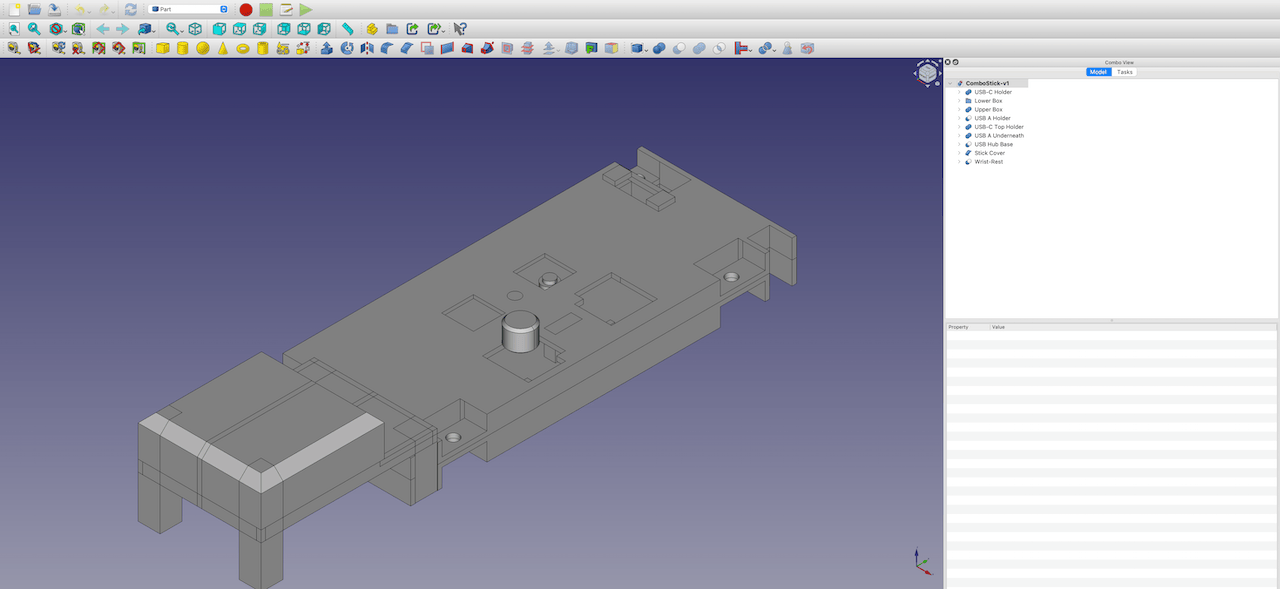Create a Sphere primitive
This screenshot has height=589, width=1280.
[x=203, y=47]
